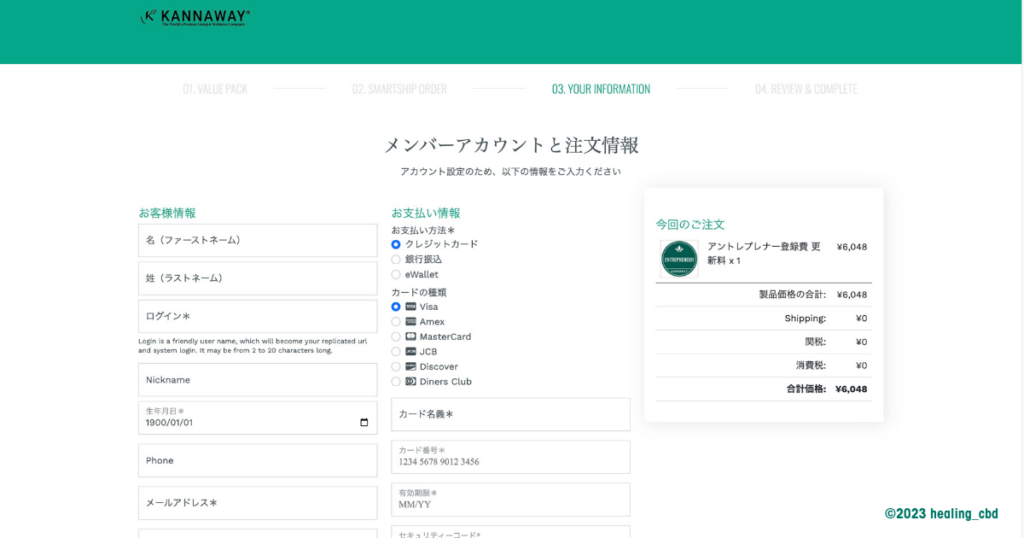
Task: Click the JCB card logo icon
Action: pos(410,352)
